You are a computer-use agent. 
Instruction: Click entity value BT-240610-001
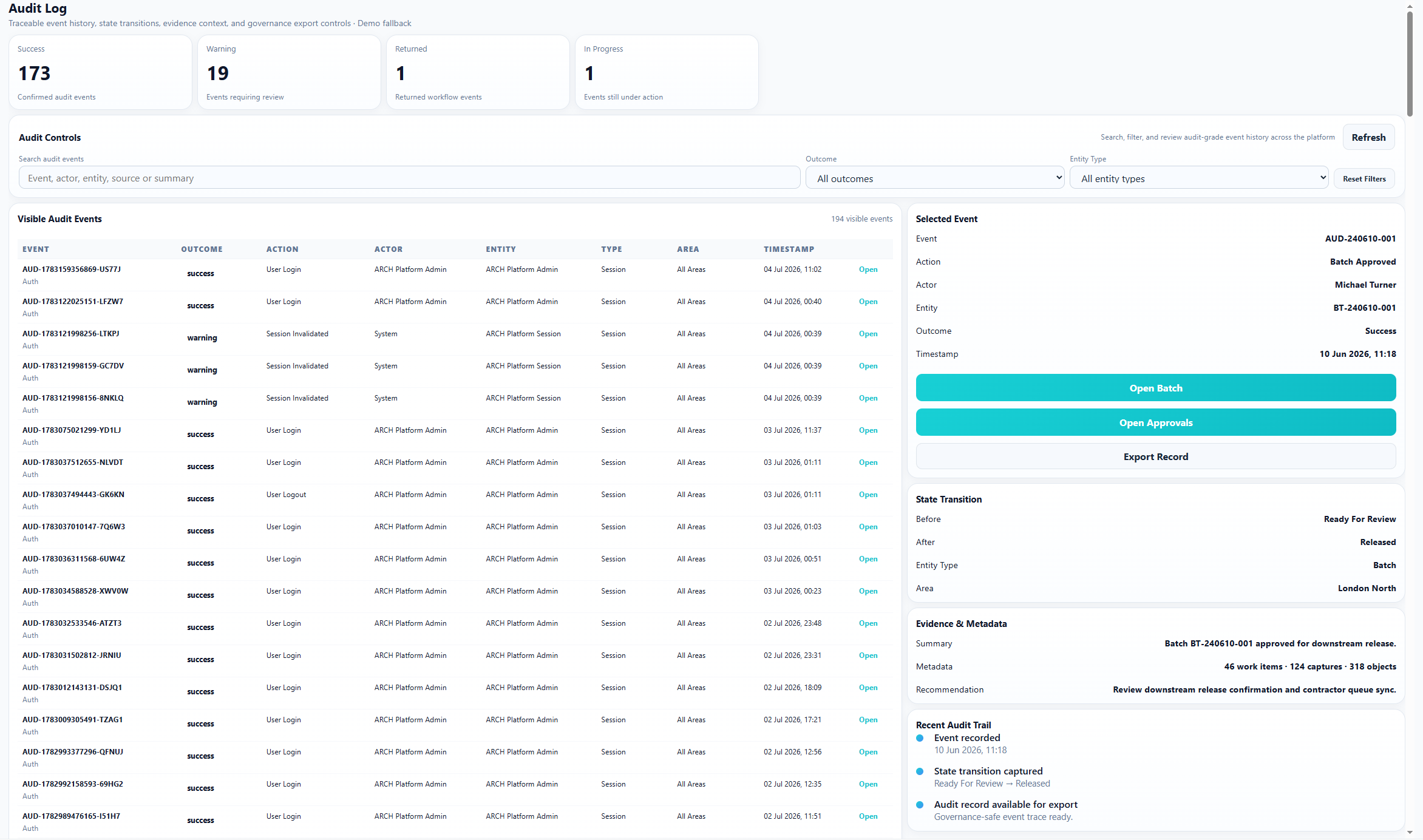(1364, 308)
